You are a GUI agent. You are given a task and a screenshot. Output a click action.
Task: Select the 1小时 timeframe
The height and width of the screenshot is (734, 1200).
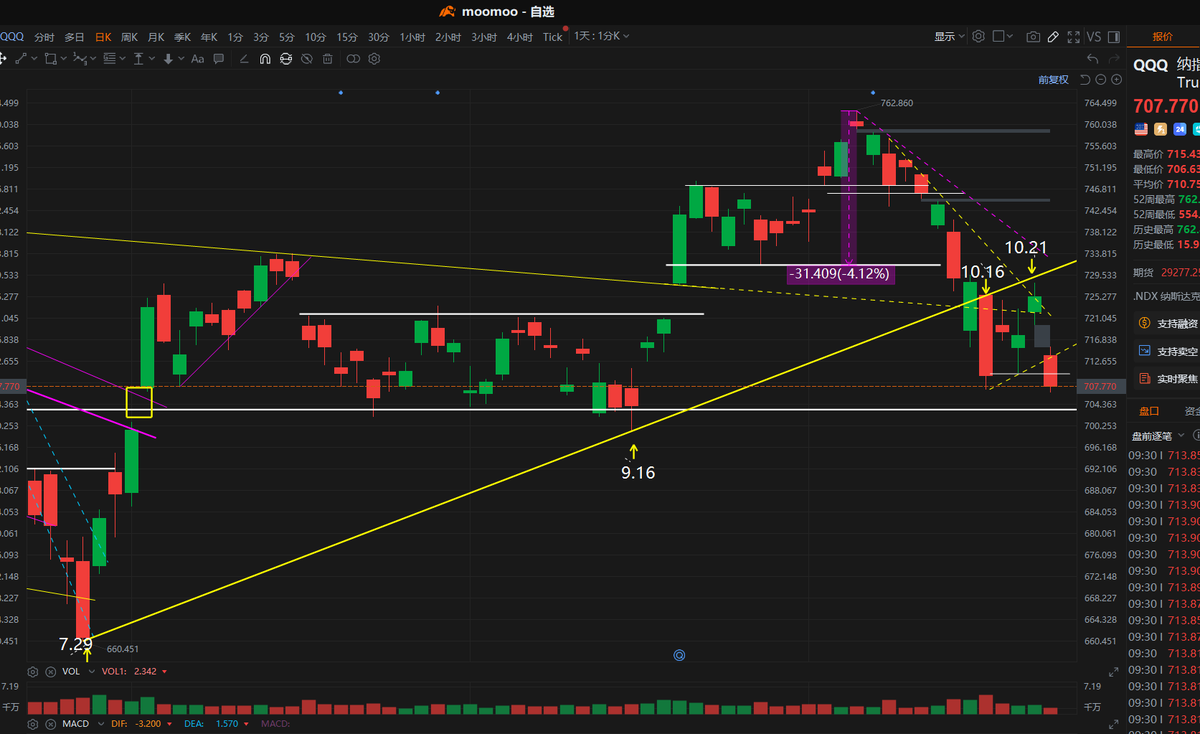412,37
